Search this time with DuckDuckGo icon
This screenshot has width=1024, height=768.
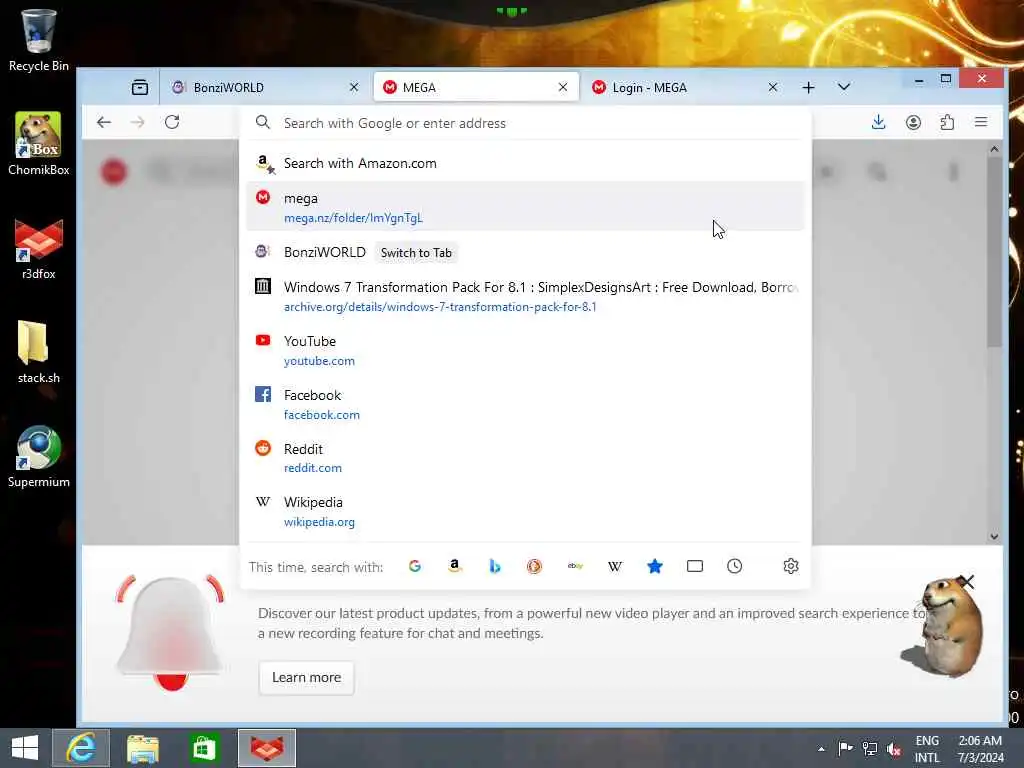[x=534, y=566]
